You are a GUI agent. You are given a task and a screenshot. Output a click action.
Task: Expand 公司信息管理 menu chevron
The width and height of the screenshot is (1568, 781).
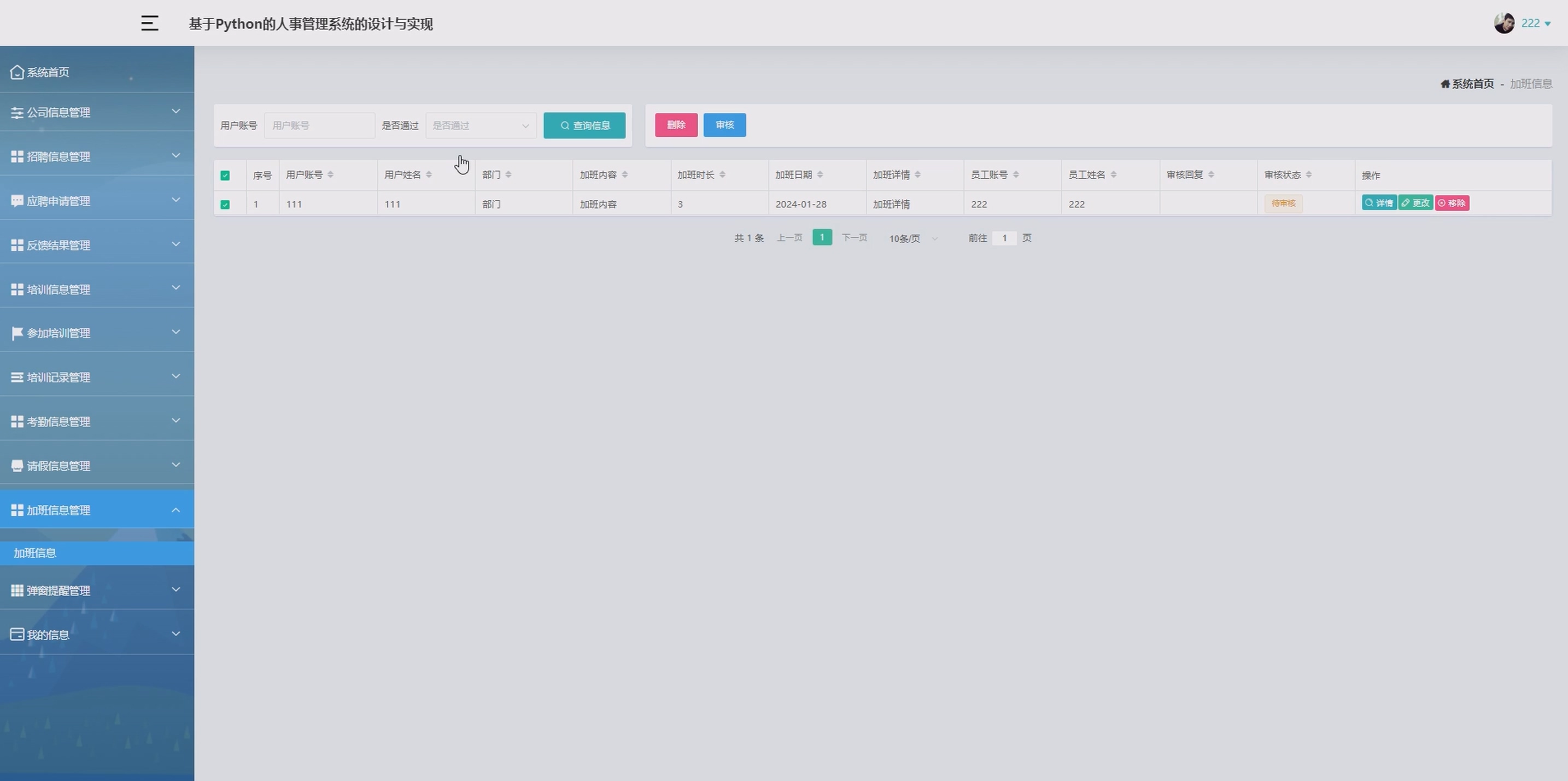pyautogui.click(x=176, y=112)
